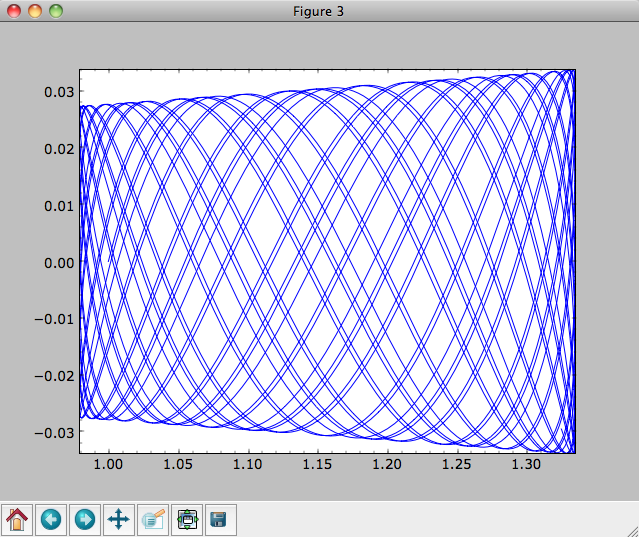Close the Figure 3 window
The height and width of the screenshot is (537, 639).
click(x=14, y=11)
